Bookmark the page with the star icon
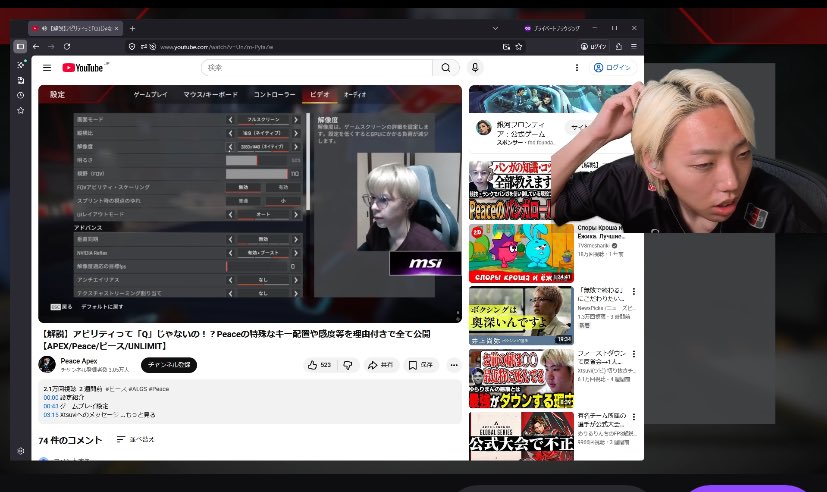The image size is (827, 492). [519, 46]
